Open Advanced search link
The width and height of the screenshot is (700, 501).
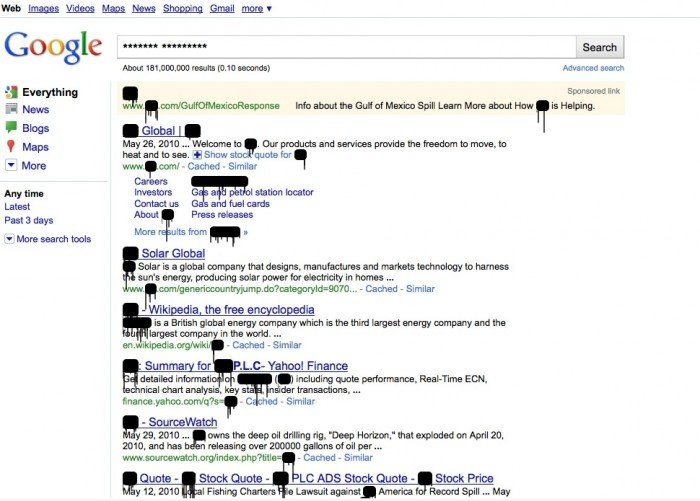click(x=593, y=68)
